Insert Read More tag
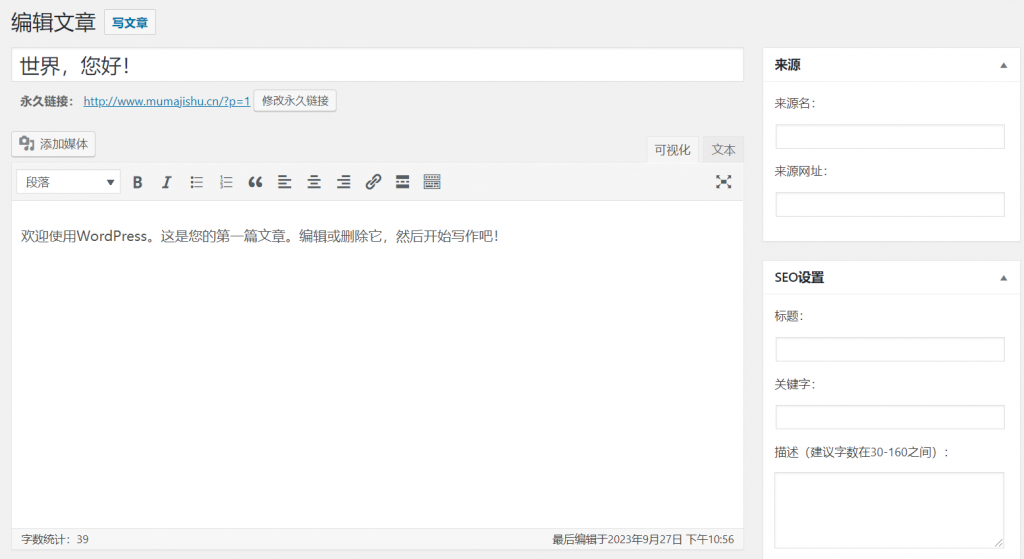1024x559 pixels. tap(402, 182)
